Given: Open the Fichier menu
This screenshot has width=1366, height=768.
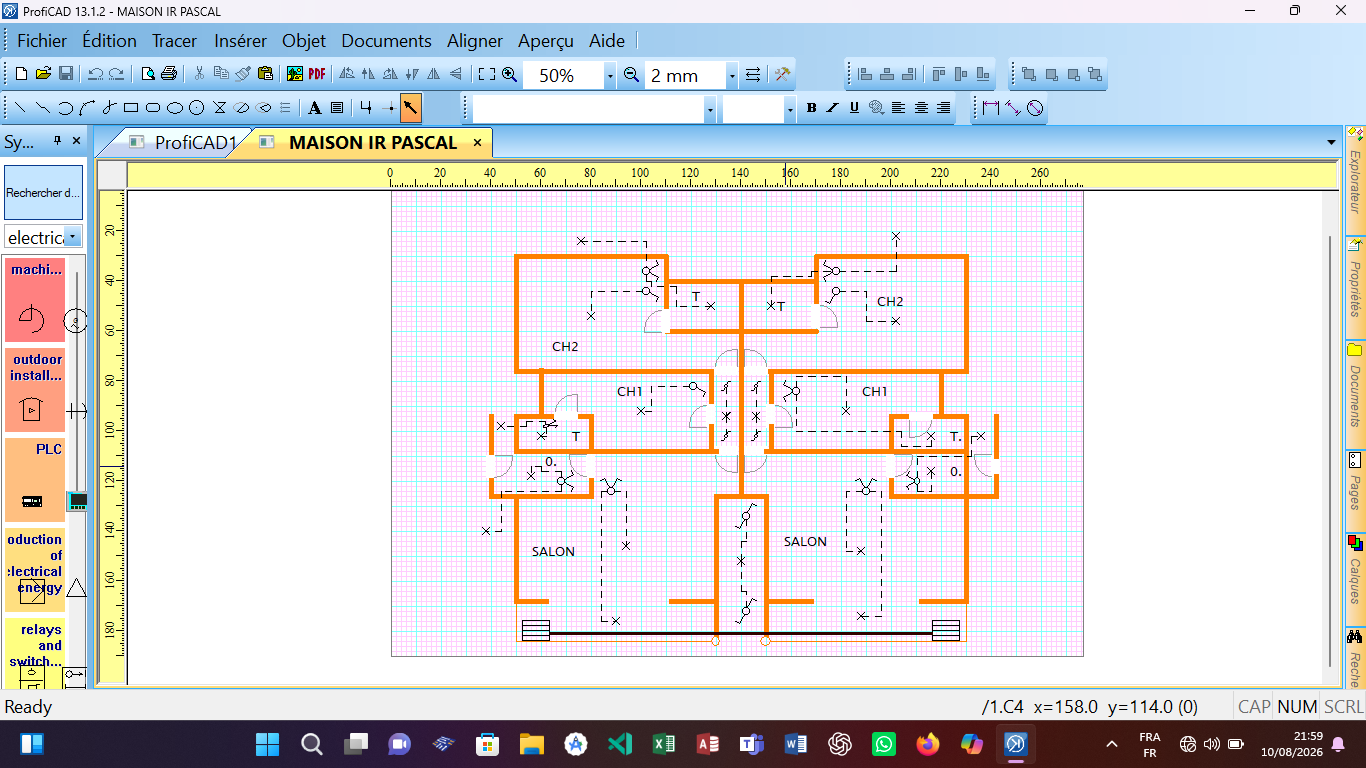Looking at the screenshot, I should pyautogui.click(x=42, y=41).
